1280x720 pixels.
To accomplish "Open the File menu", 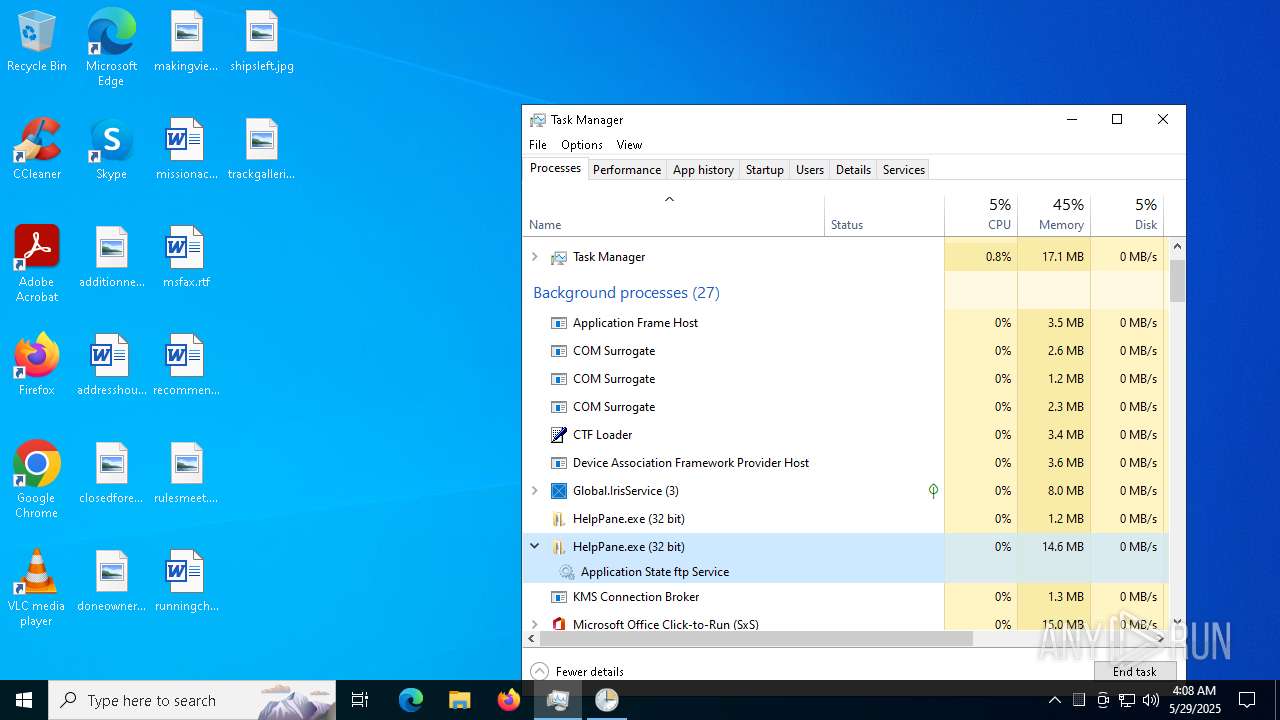I will (538, 145).
